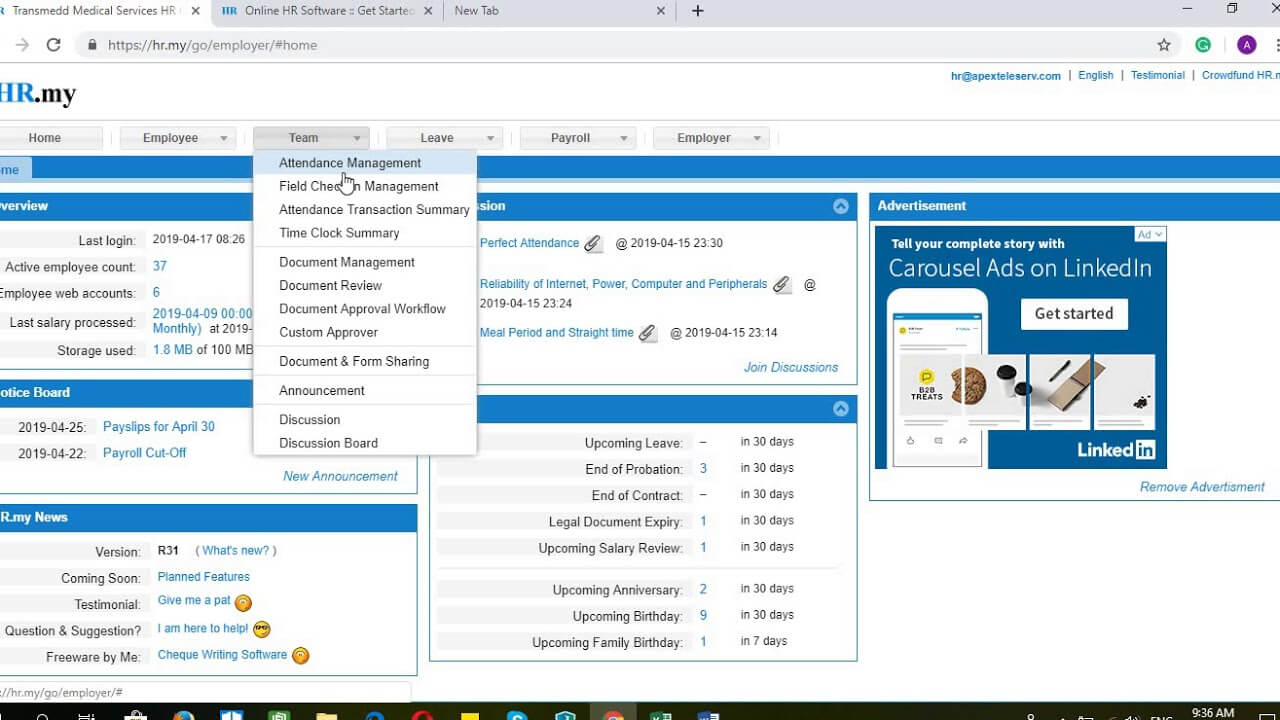The height and width of the screenshot is (720, 1280).
Task: Bookmark the page using the star icon
Action: coord(1166,44)
